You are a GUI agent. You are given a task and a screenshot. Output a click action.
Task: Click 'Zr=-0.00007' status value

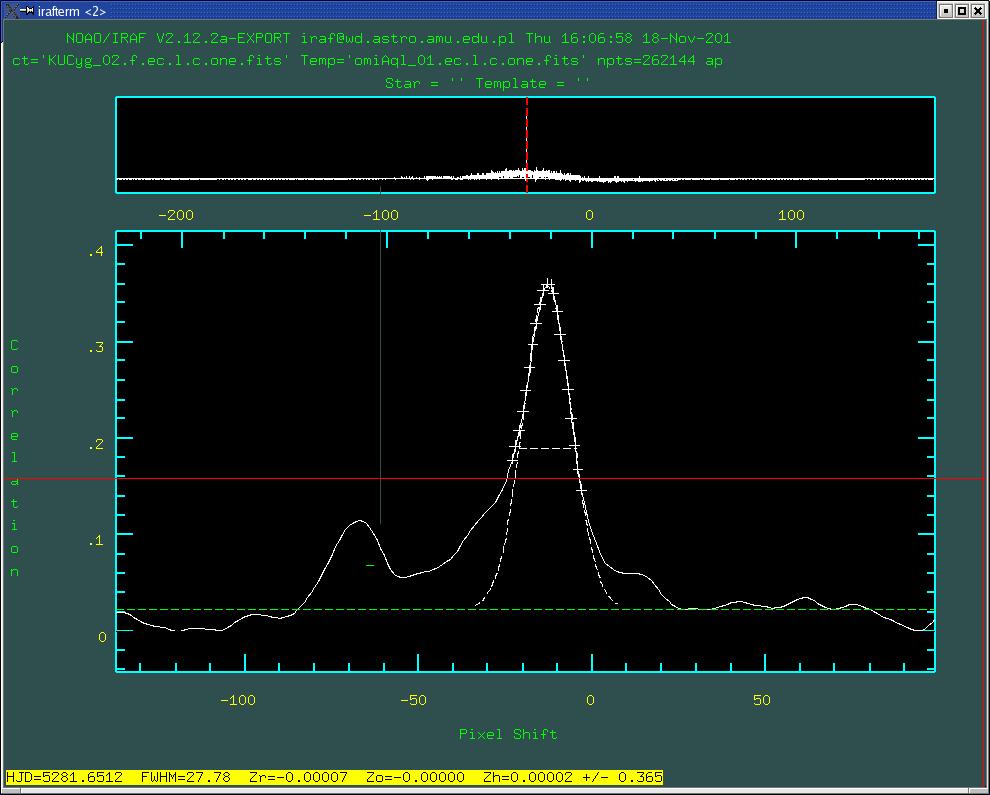298,777
